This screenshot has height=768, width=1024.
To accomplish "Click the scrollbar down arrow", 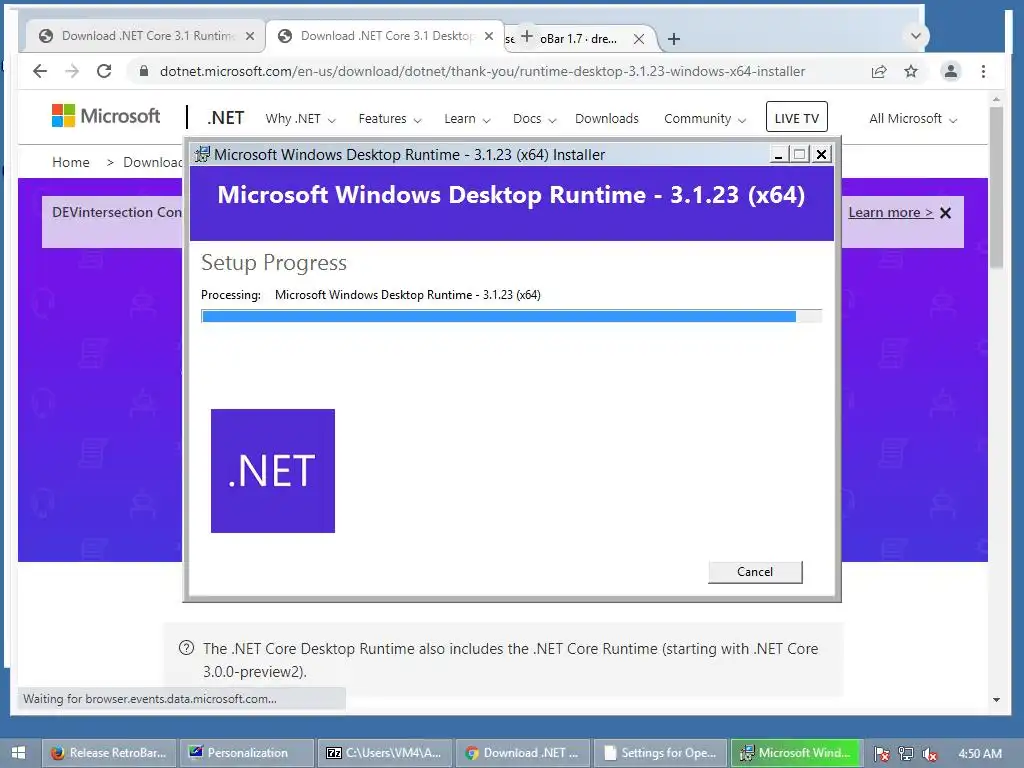I will 996,699.
